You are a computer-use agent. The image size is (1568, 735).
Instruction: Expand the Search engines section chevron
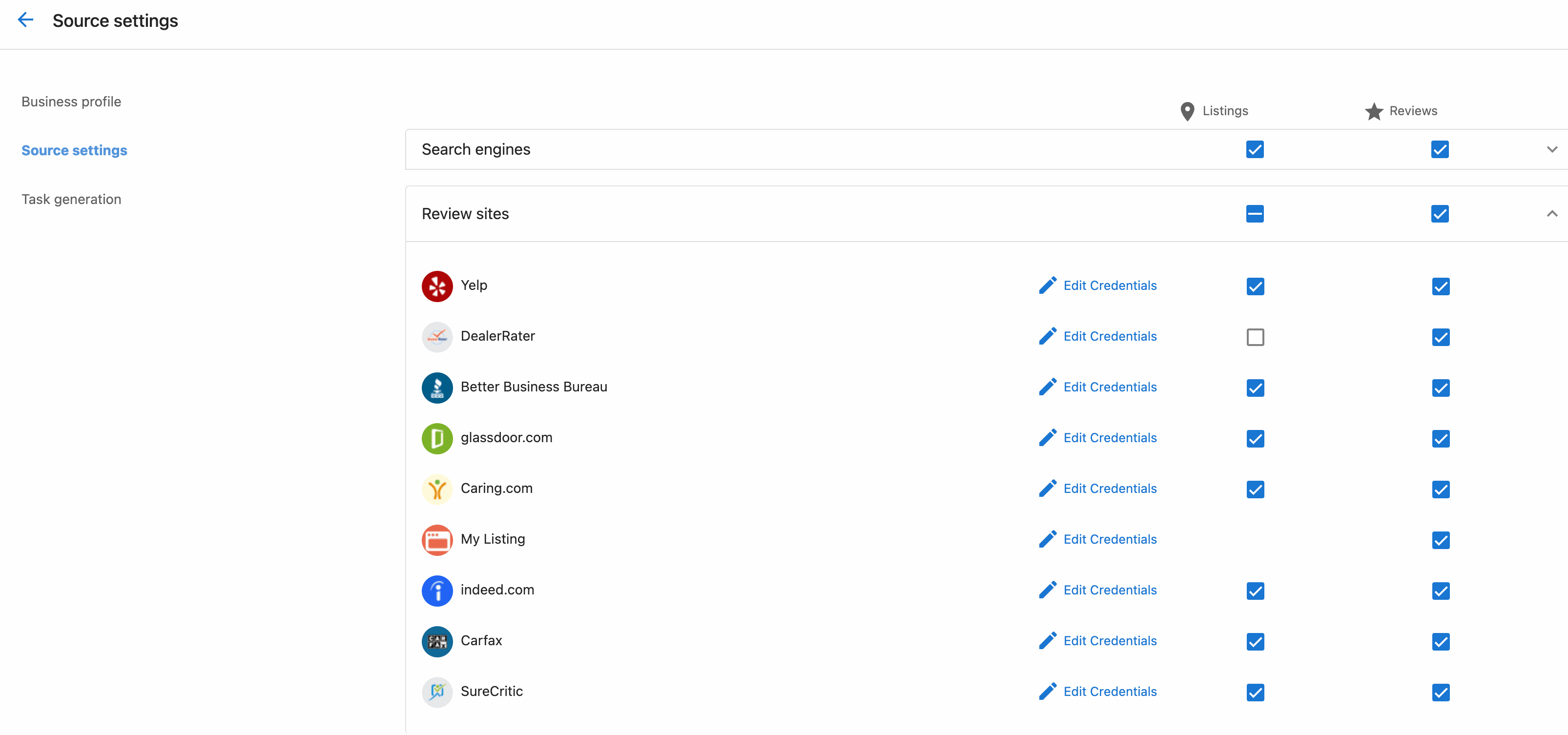[x=1551, y=149]
